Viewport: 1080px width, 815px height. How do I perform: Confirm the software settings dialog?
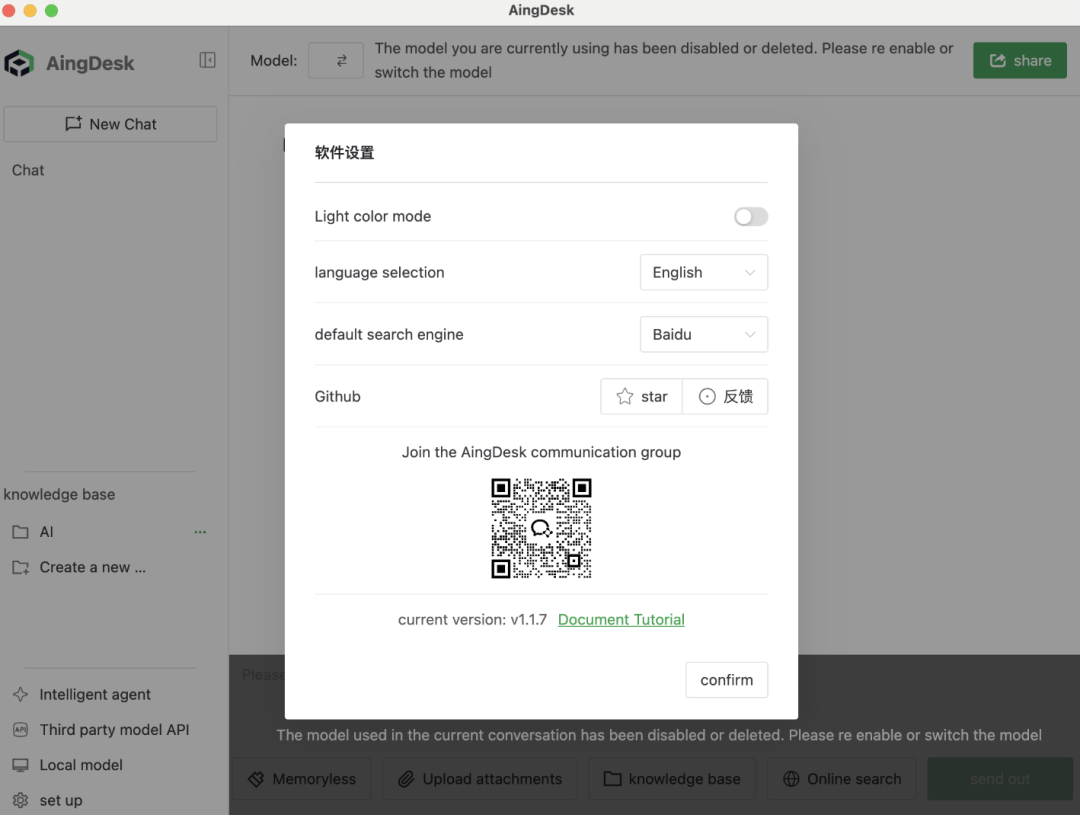[727, 680]
